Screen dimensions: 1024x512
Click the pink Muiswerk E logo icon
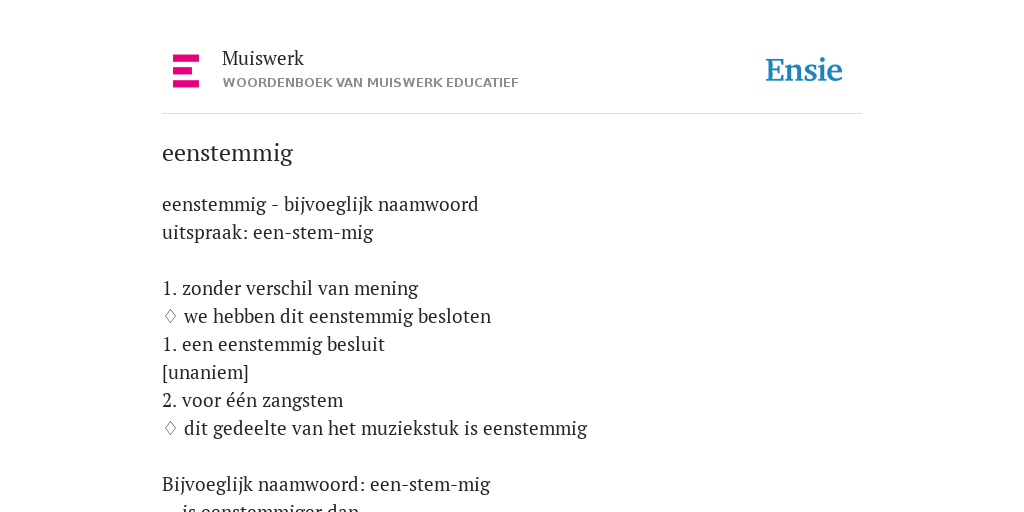coord(186,71)
